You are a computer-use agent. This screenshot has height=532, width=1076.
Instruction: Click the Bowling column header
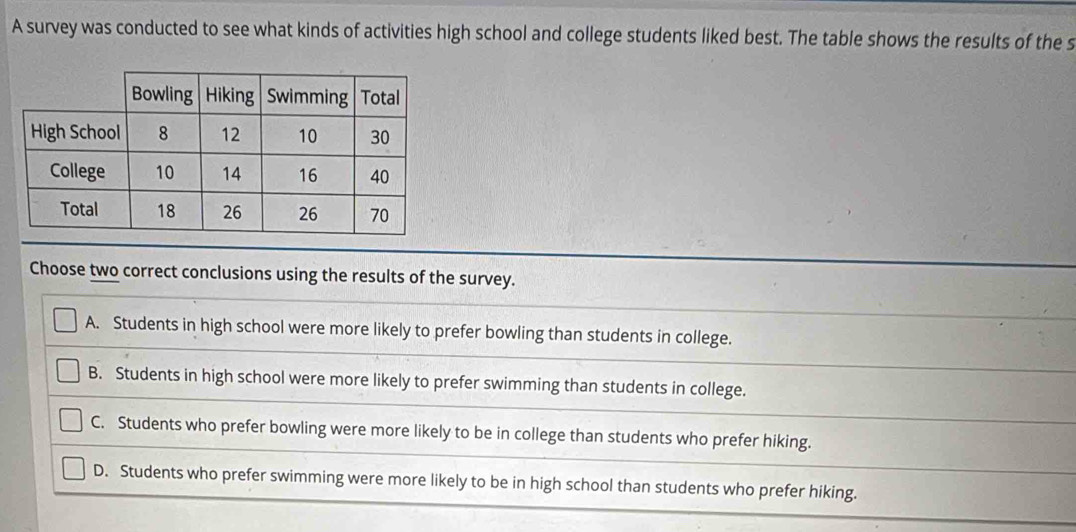[x=162, y=95]
